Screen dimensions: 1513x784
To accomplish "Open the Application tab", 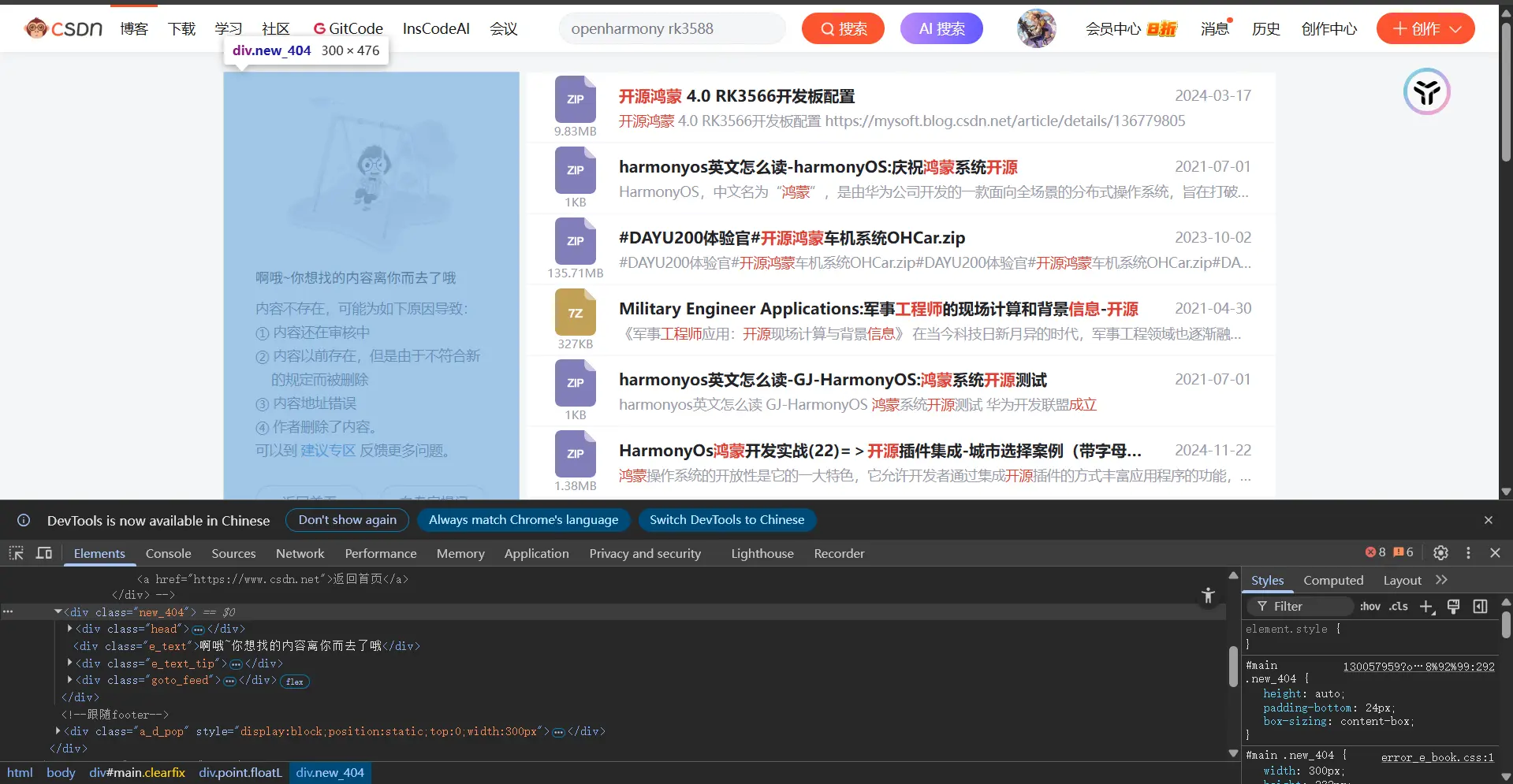I will pyautogui.click(x=536, y=553).
